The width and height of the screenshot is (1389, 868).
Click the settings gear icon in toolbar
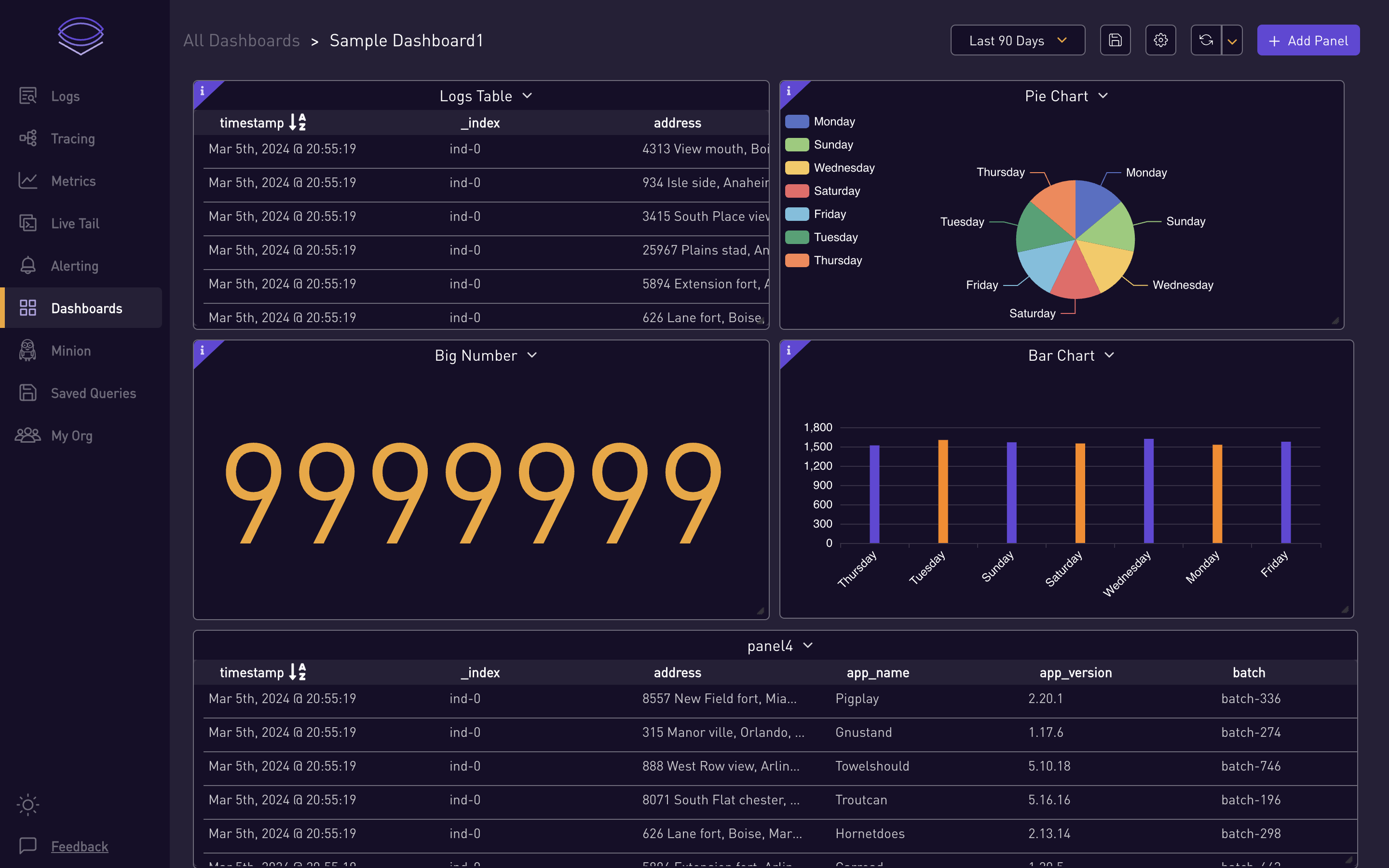[1161, 40]
